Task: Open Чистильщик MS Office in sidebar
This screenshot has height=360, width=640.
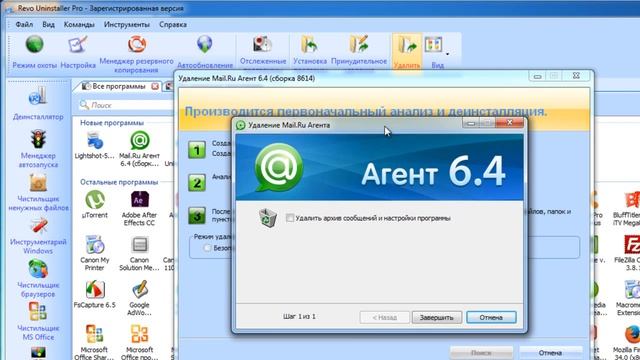Action: click(38, 322)
